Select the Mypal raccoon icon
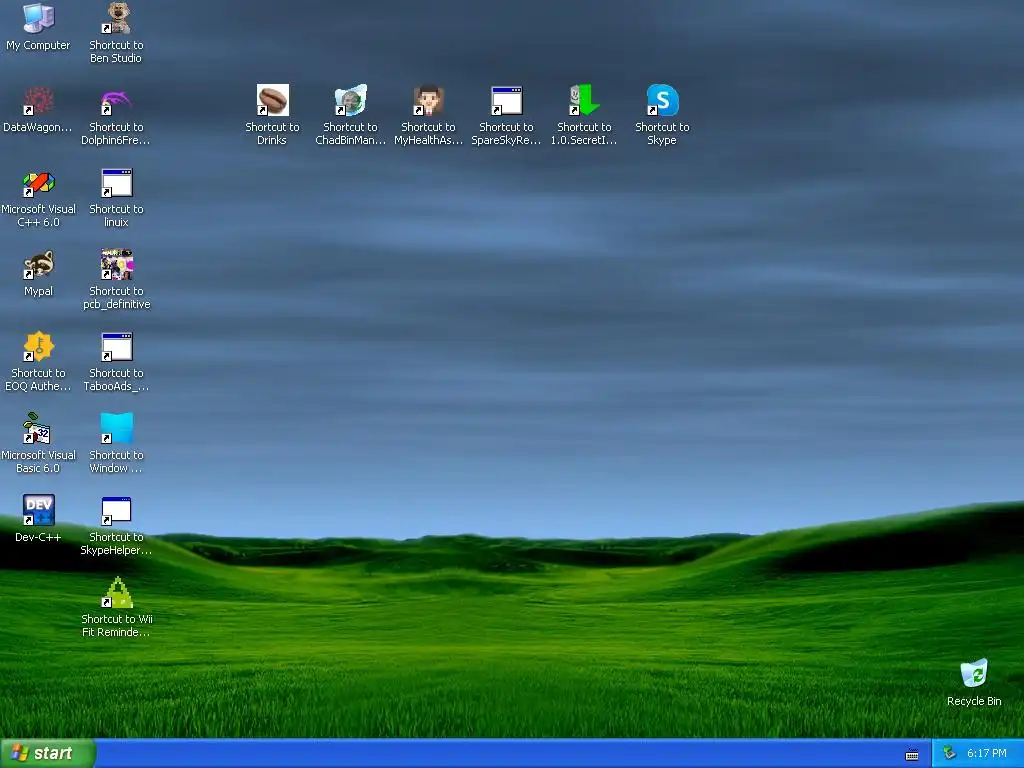Image resolution: width=1024 pixels, height=768 pixels. [38, 264]
